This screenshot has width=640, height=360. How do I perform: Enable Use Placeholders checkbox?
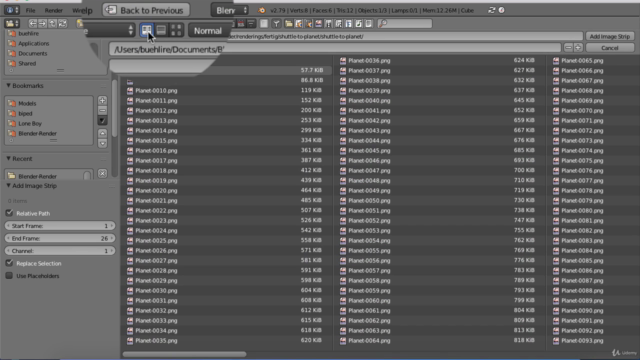pyautogui.click(x=9, y=276)
